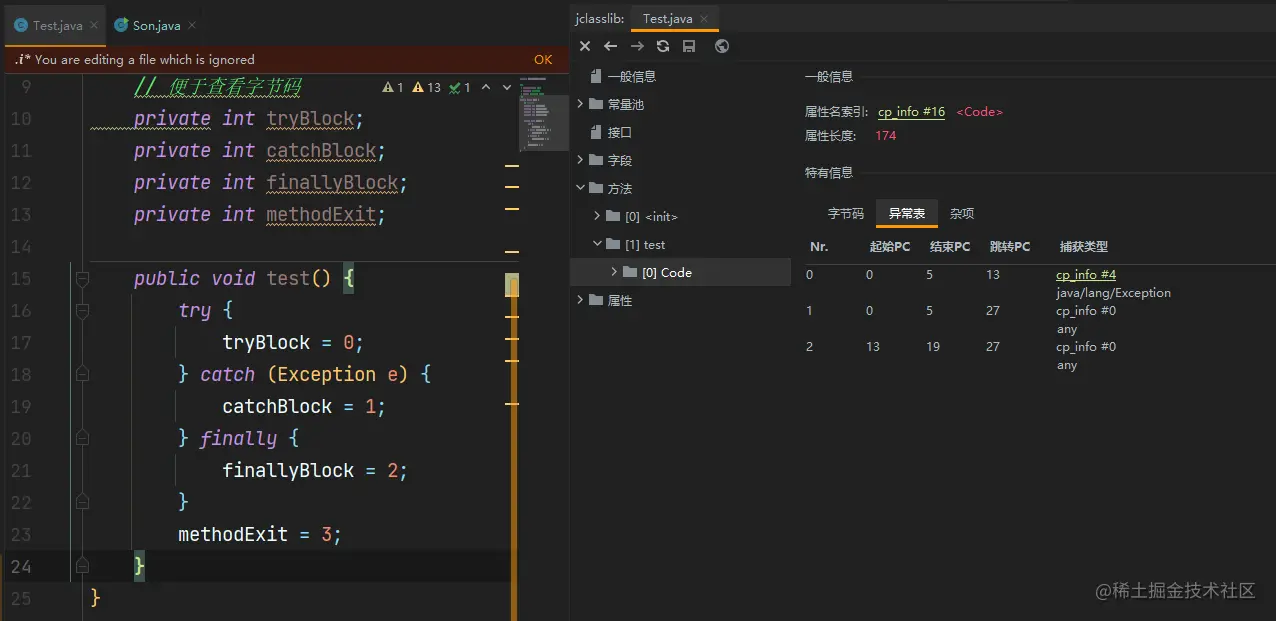Click the 一般信息 section heading in details
The height and width of the screenshot is (621, 1276).
pyautogui.click(x=829, y=76)
